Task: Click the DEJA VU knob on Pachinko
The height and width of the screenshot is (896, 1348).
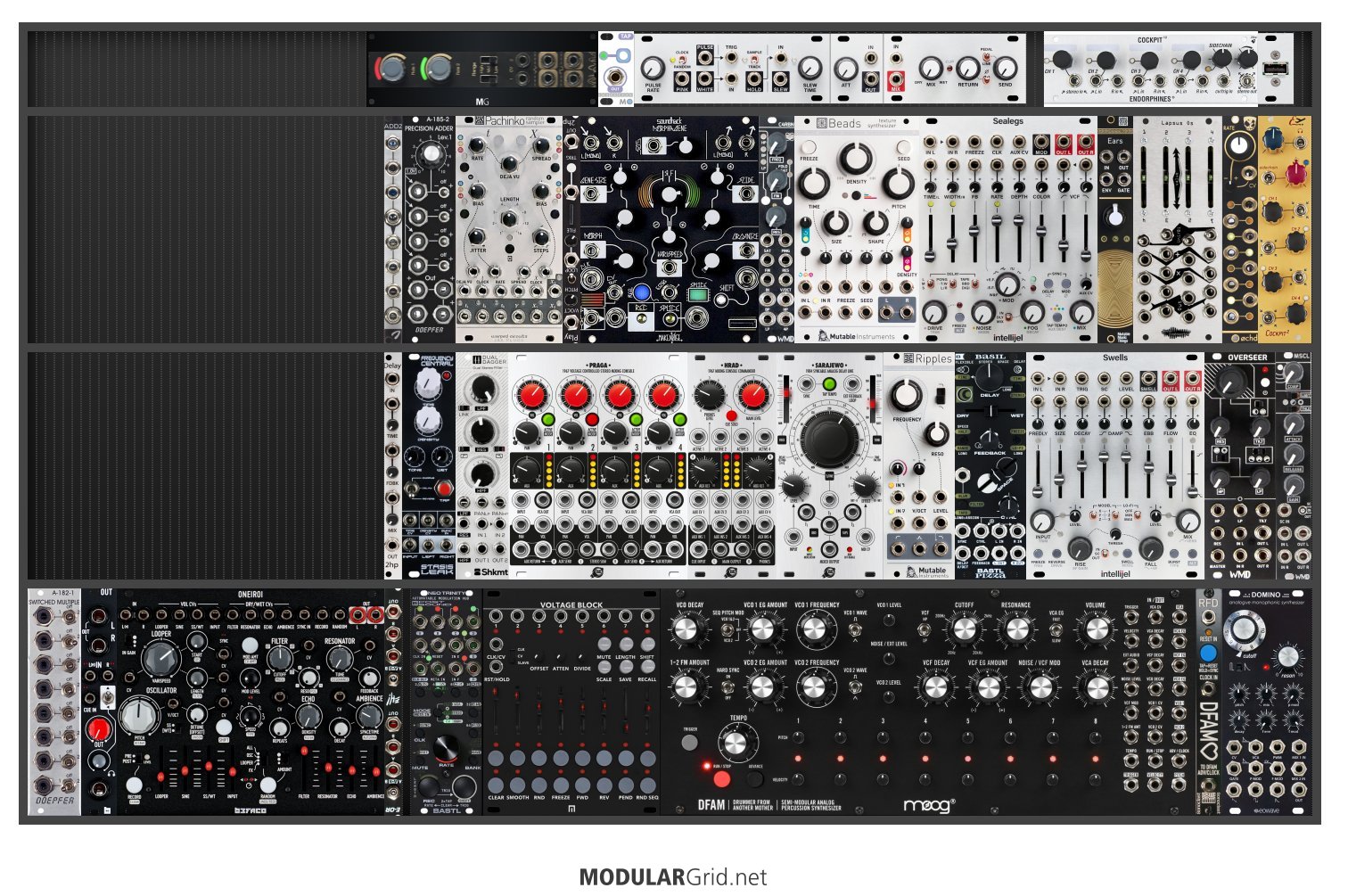Action: click(508, 163)
